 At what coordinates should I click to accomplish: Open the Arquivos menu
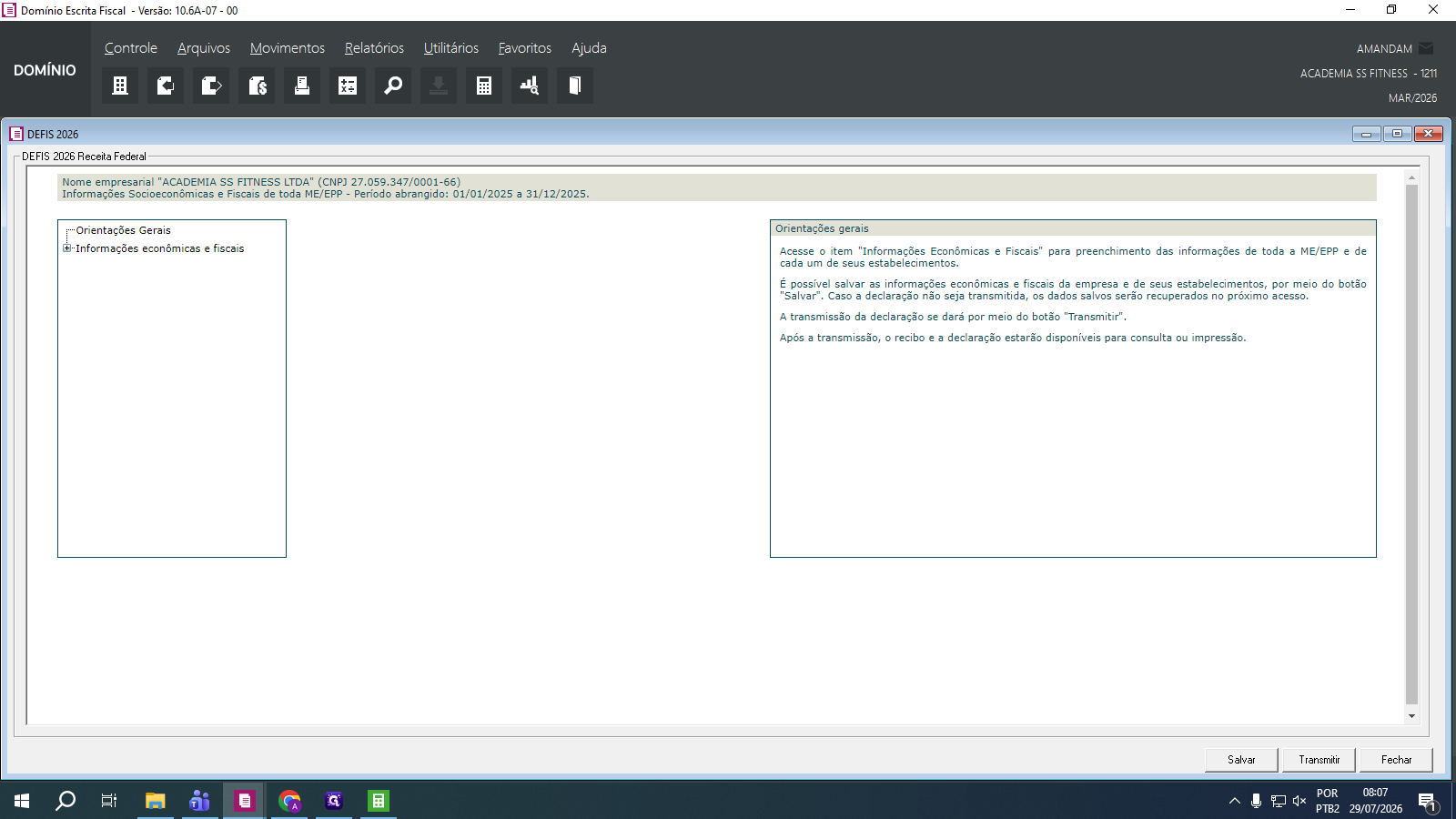point(204,48)
